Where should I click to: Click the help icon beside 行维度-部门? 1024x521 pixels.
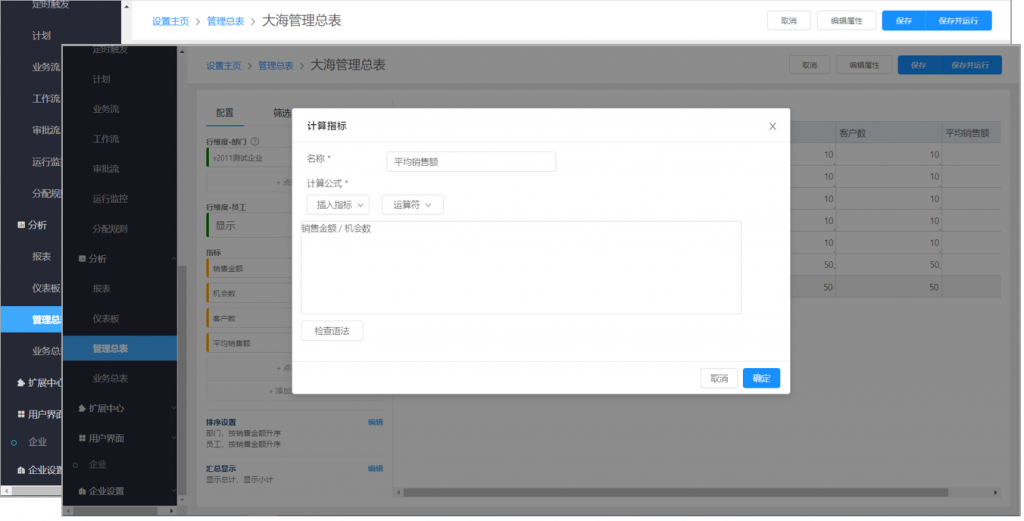(255, 142)
